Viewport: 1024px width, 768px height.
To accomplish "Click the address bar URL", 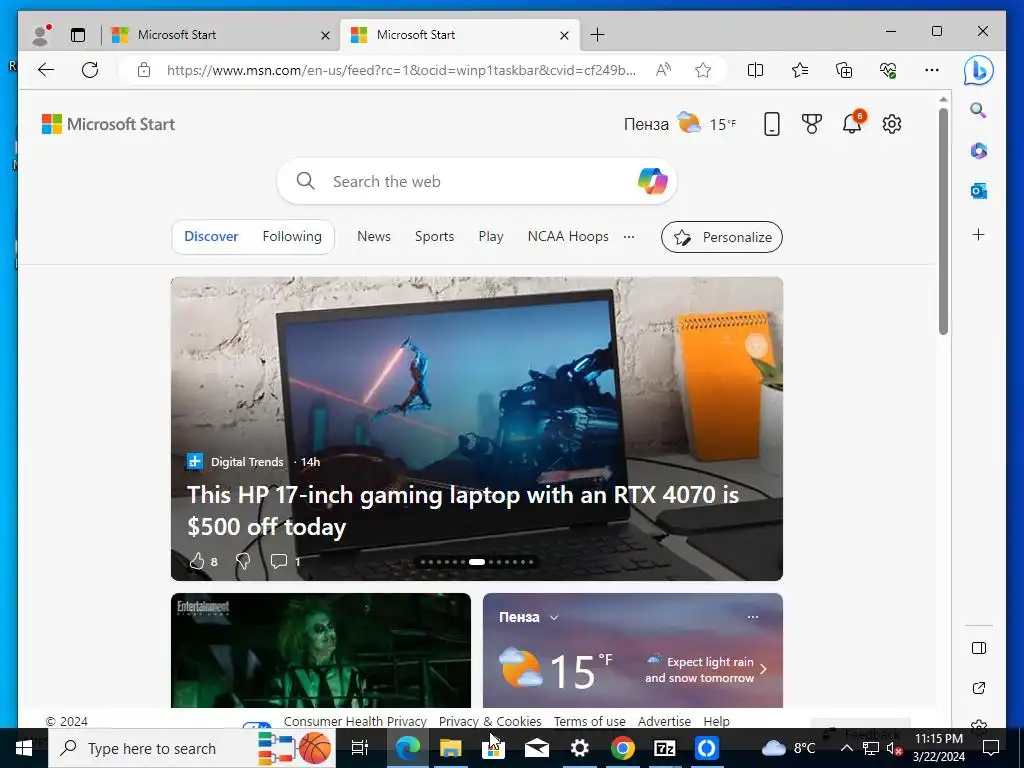I will pos(401,70).
